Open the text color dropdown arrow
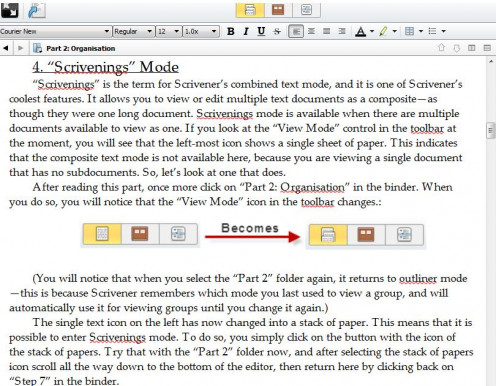This screenshot has height=386, width=496. [x=372, y=31]
